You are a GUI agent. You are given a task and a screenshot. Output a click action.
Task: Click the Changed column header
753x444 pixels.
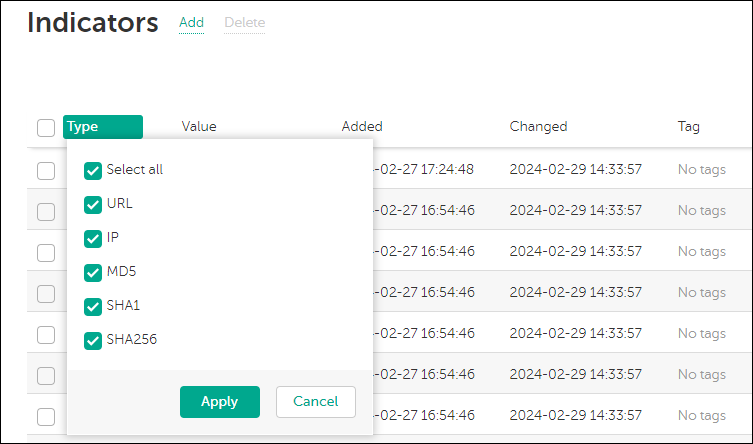pos(538,127)
